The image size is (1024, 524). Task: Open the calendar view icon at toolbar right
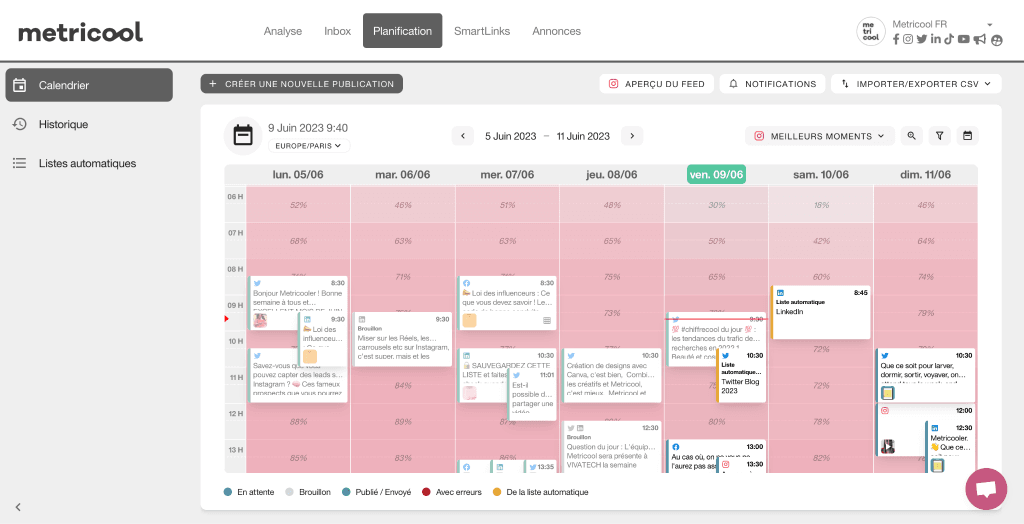coord(967,136)
